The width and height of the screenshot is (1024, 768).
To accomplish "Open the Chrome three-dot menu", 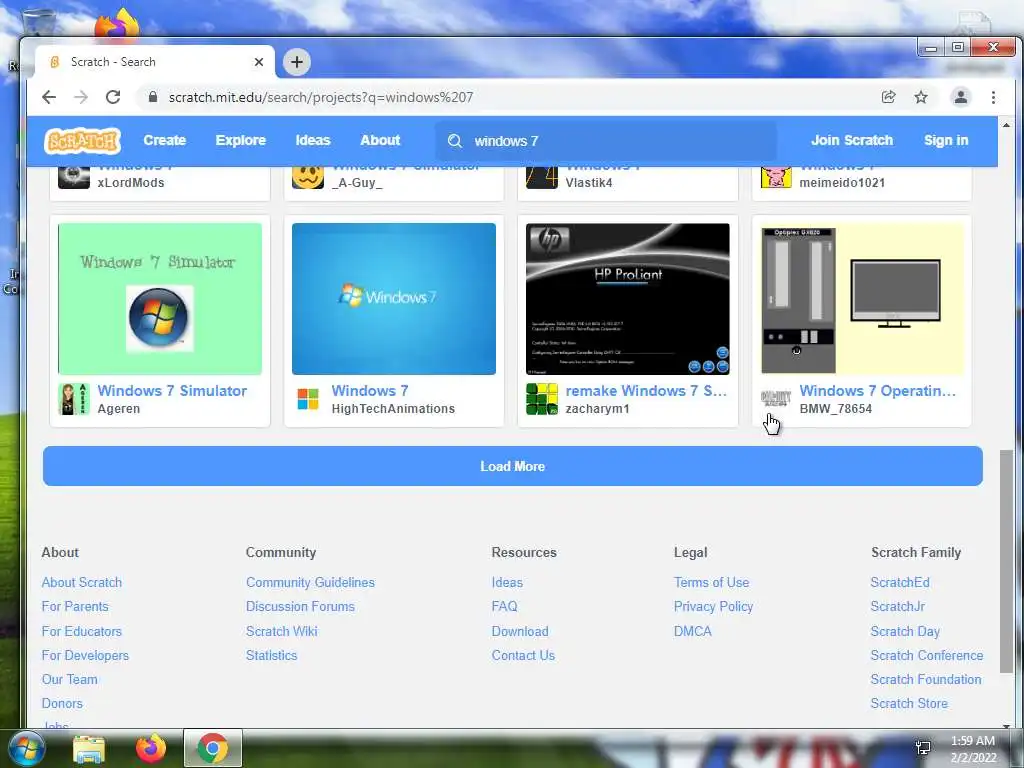I will (993, 97).
